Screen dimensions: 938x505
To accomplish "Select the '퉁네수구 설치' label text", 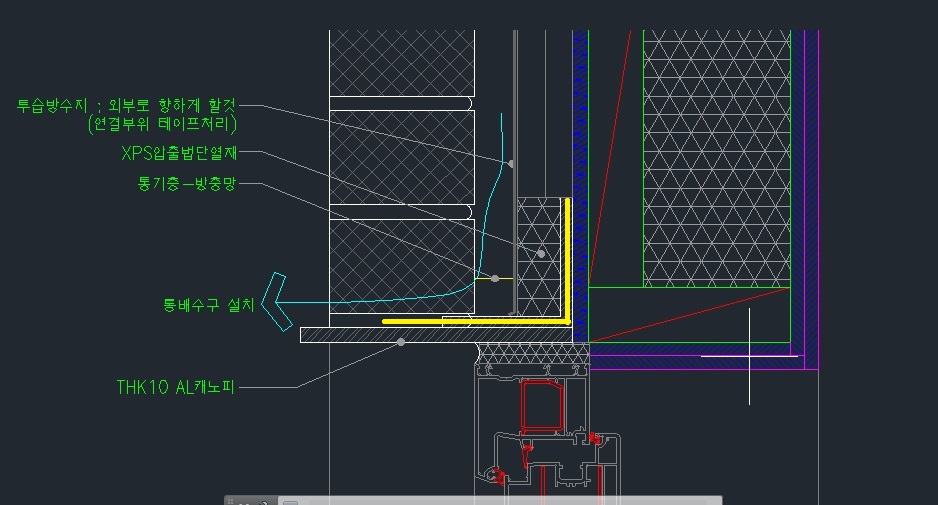I will tap(208, 304).
